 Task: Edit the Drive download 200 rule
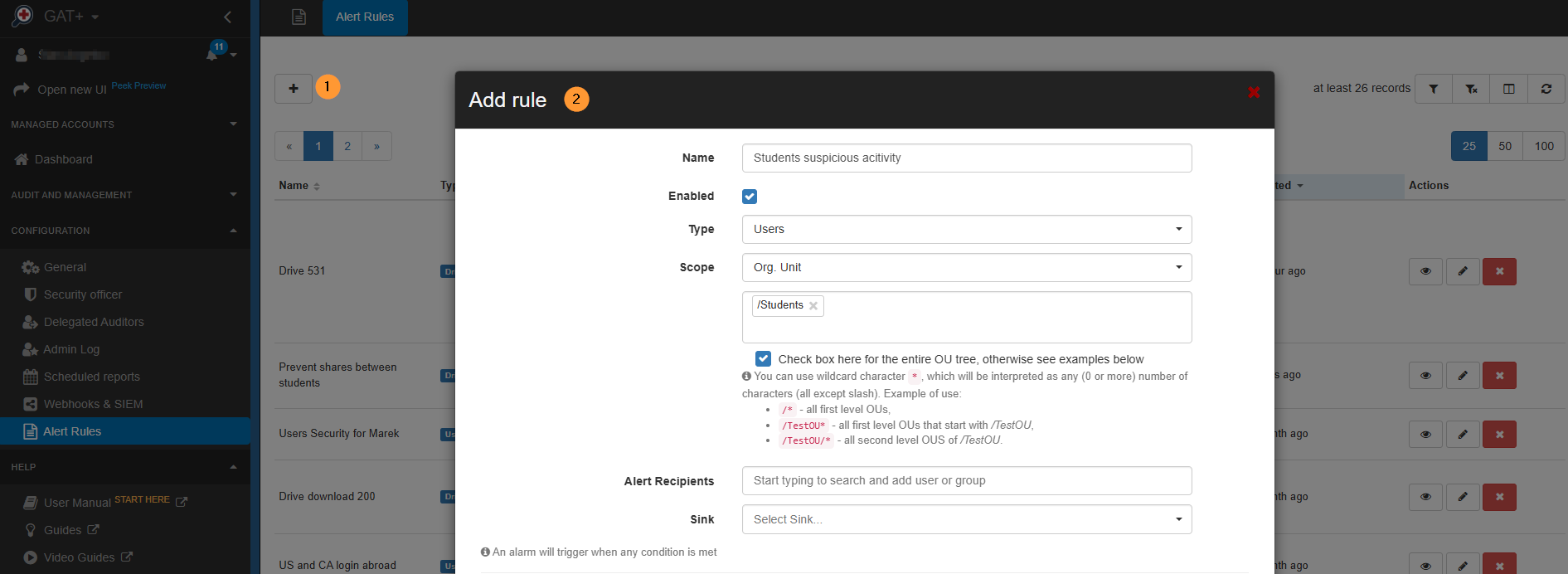click(1463, 497)
